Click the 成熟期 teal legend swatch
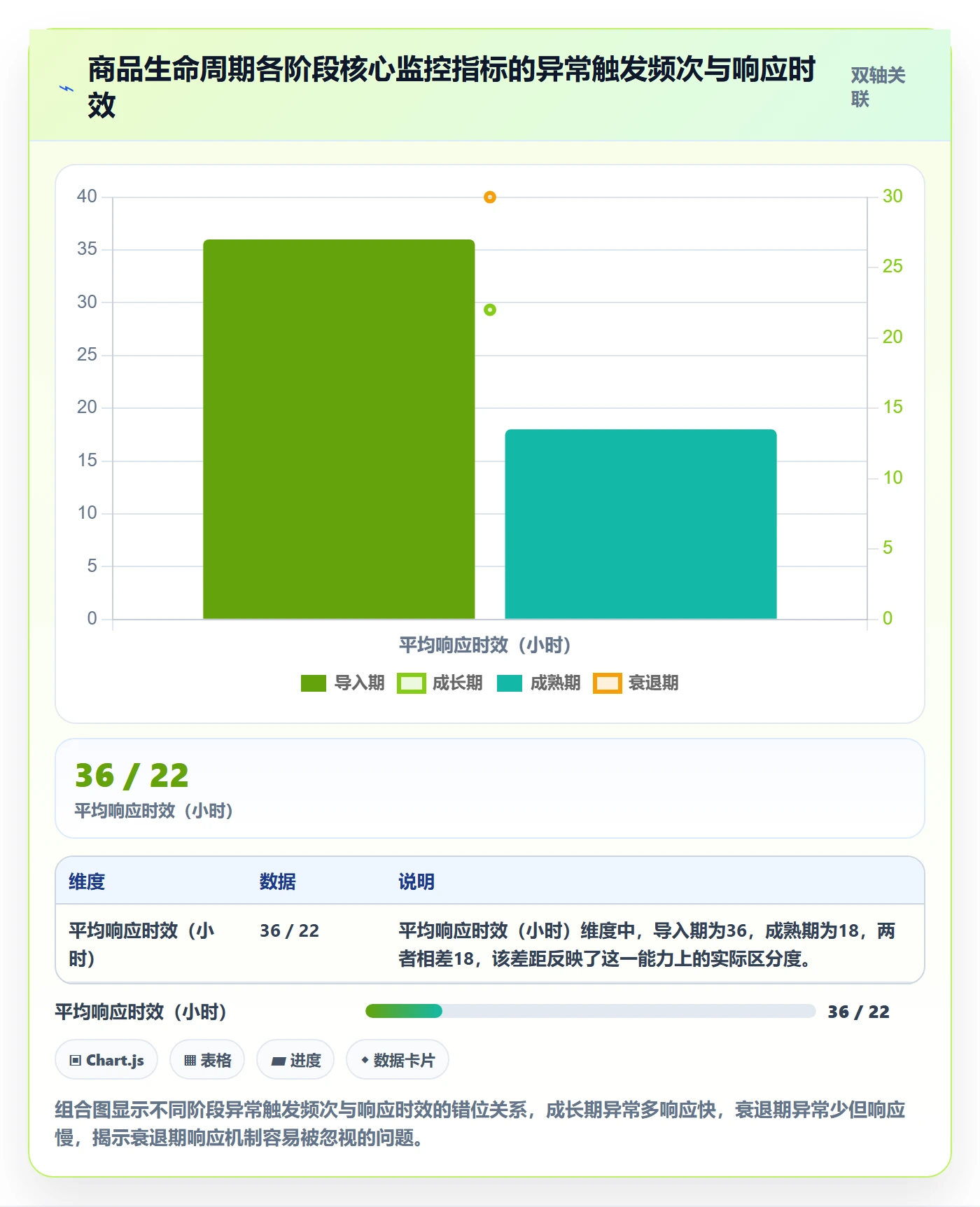The height and width of the screenshot is (1207, 980). 510,683
